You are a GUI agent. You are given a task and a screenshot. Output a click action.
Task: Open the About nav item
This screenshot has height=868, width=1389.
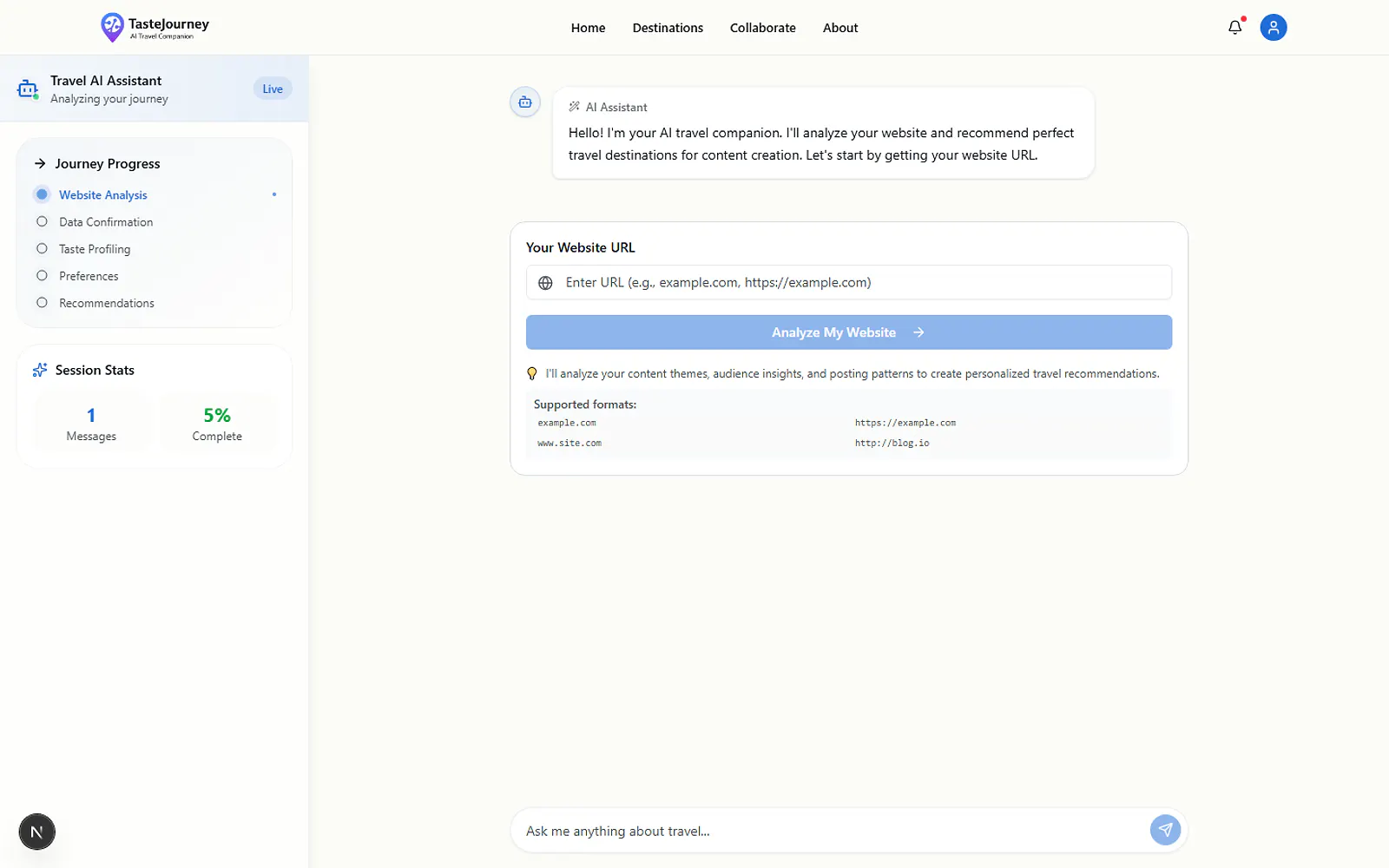840,28
